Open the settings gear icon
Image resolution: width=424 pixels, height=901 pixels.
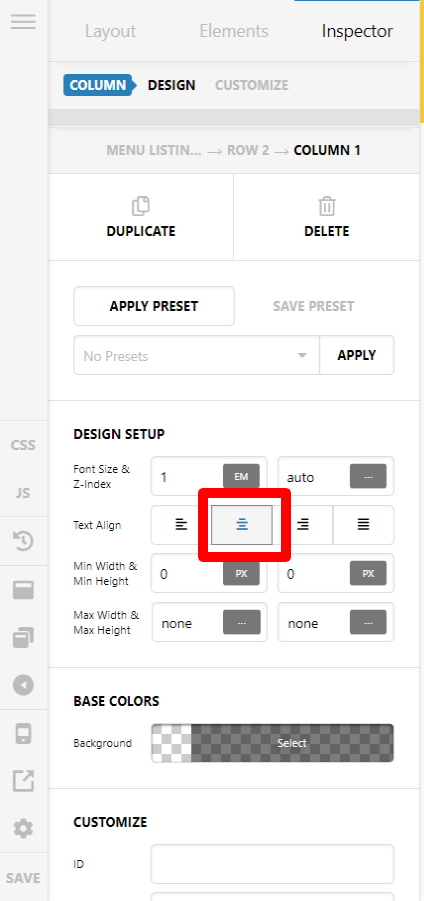point(23,828)
